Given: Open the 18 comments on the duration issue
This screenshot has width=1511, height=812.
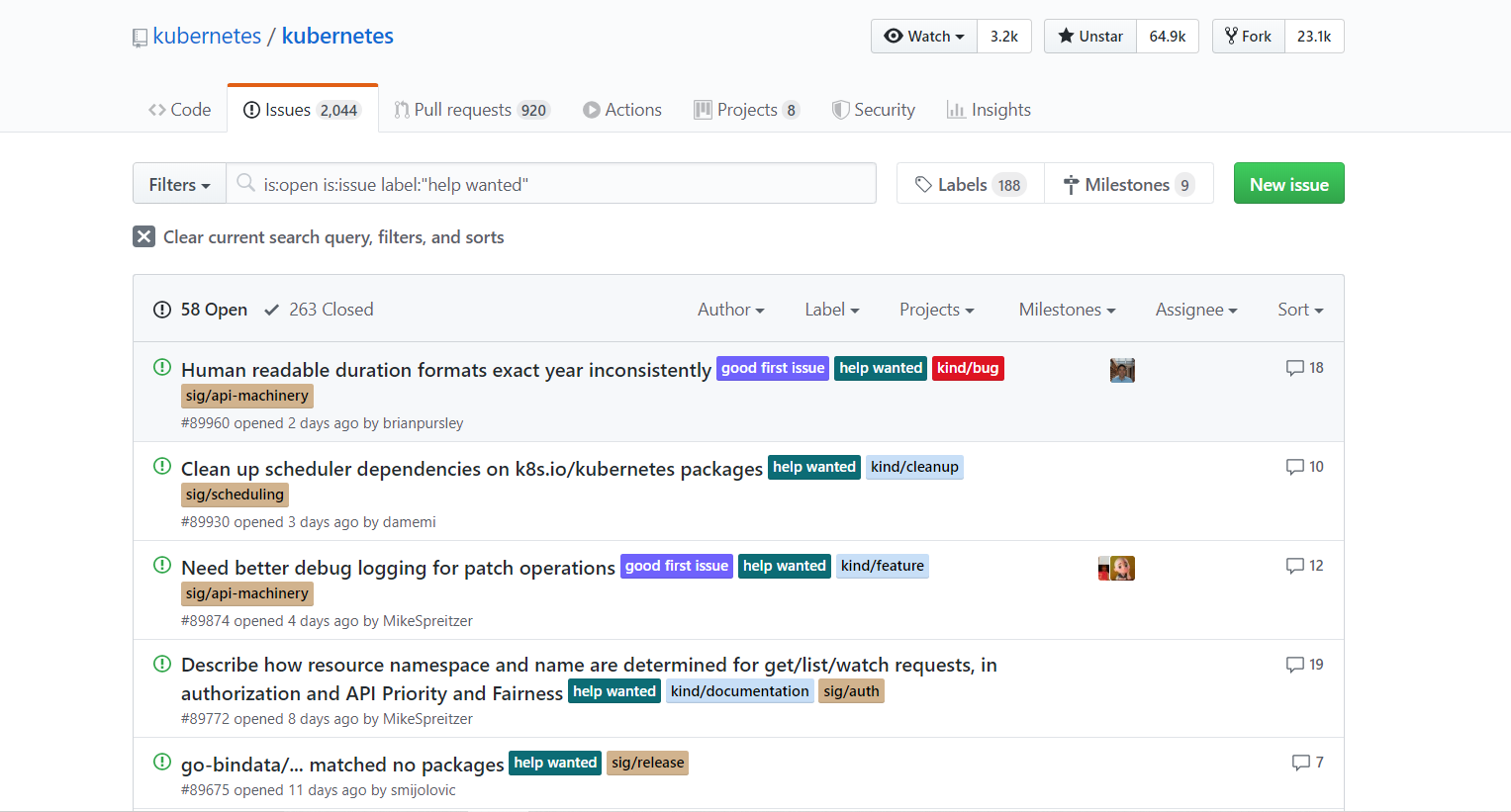Looking at the screenshot, I should pos(1304,368).
